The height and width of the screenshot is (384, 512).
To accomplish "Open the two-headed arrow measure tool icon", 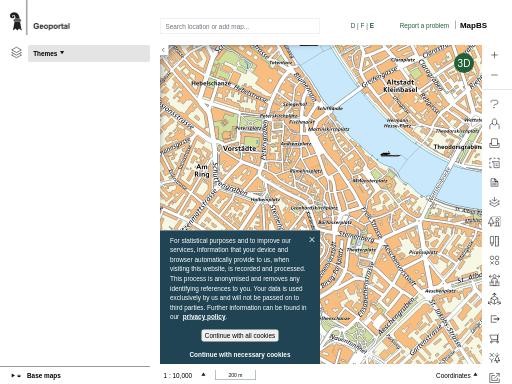I will tap(494, 339).
